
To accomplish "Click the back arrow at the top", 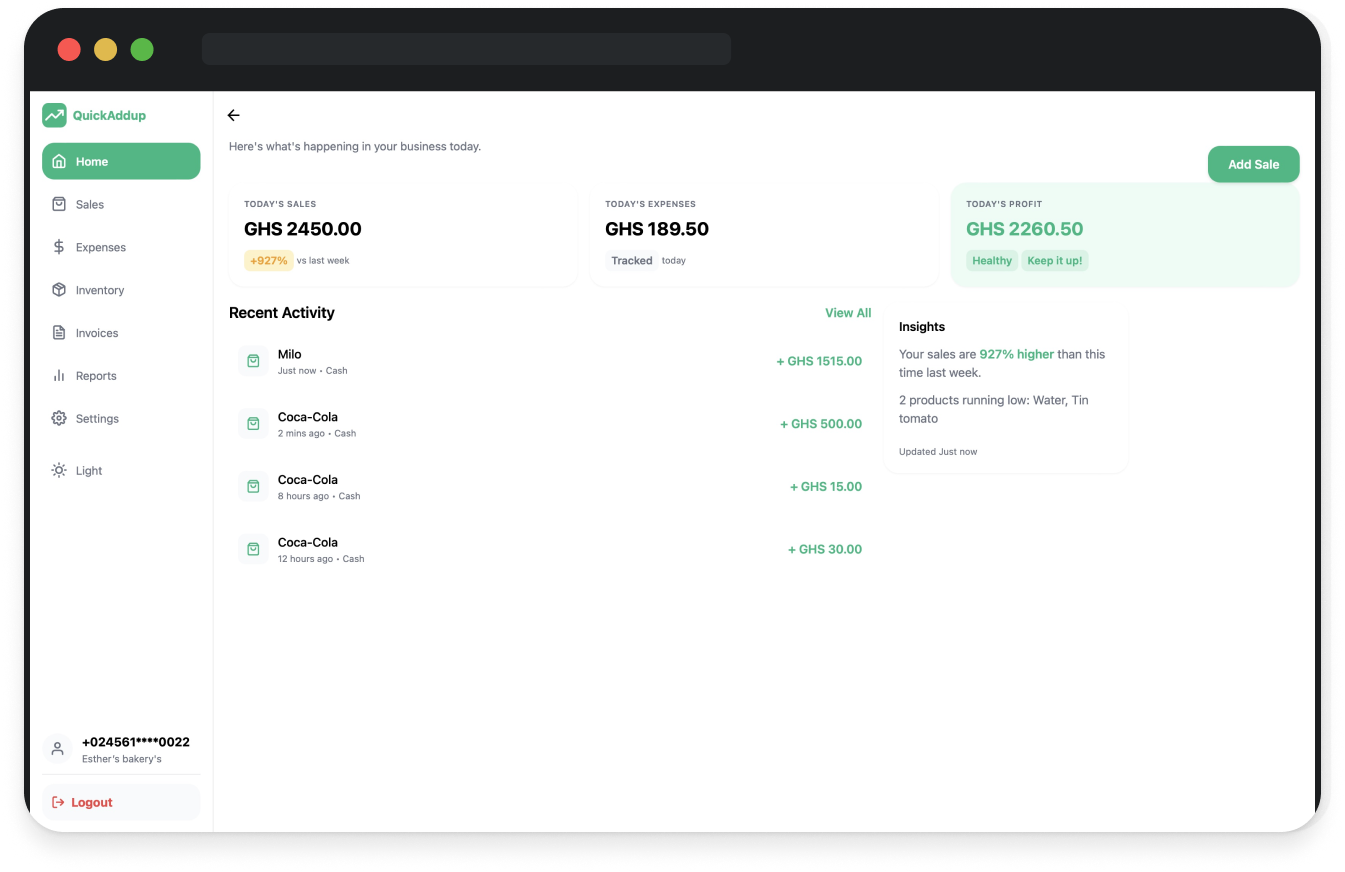I will coord(233,115).
